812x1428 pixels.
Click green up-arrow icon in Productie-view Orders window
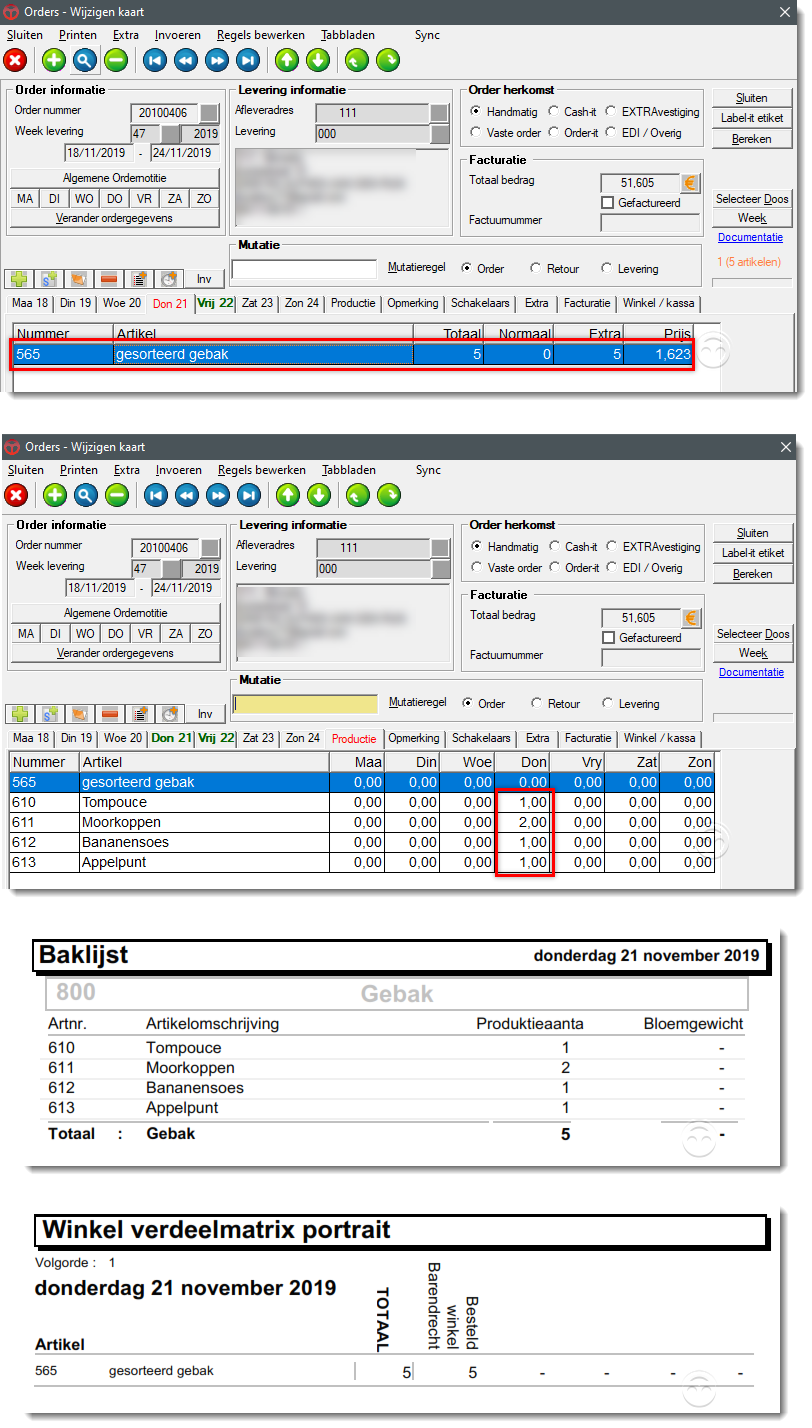[288, 494]
